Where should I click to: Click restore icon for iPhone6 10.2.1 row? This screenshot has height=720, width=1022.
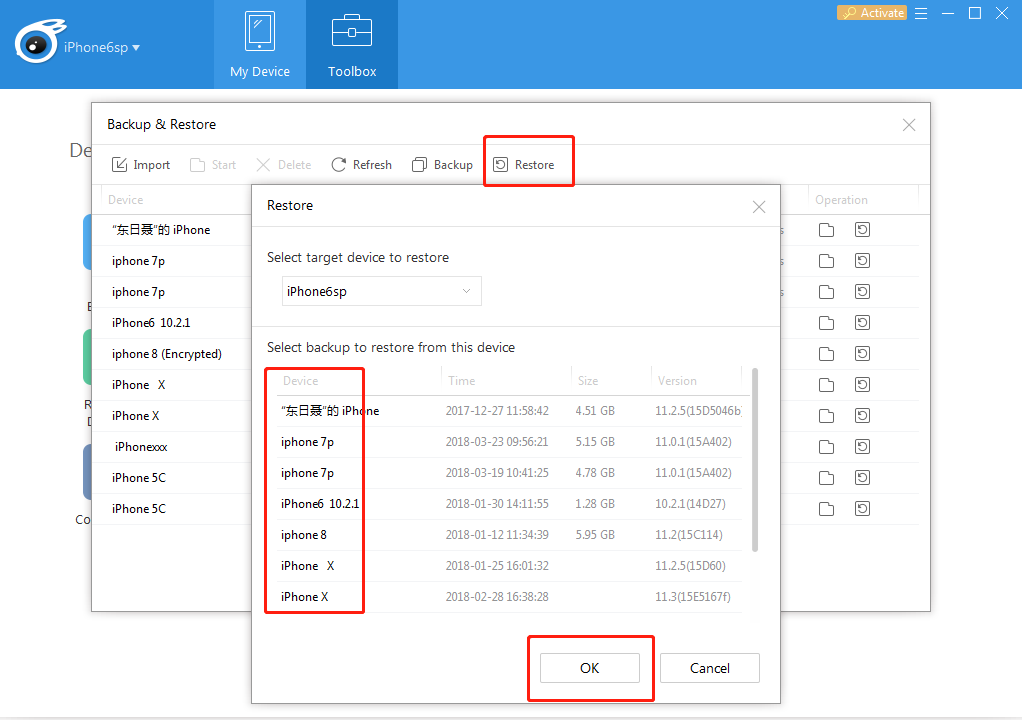862,323
